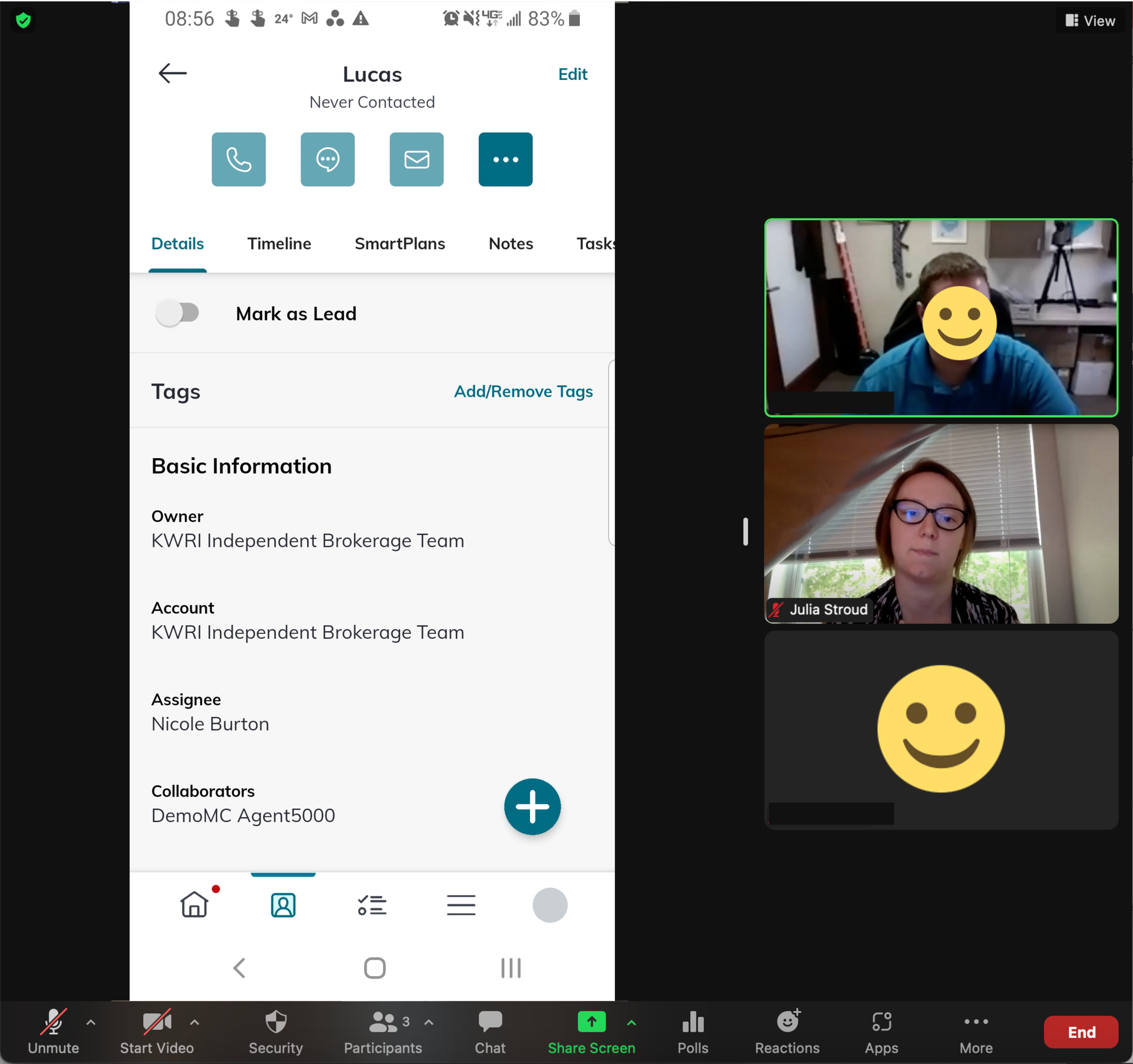This screenshot has width=1133, height=1064.
Task: Expand audio options arrow beside Unmute
Action: tap(91, 1022)
